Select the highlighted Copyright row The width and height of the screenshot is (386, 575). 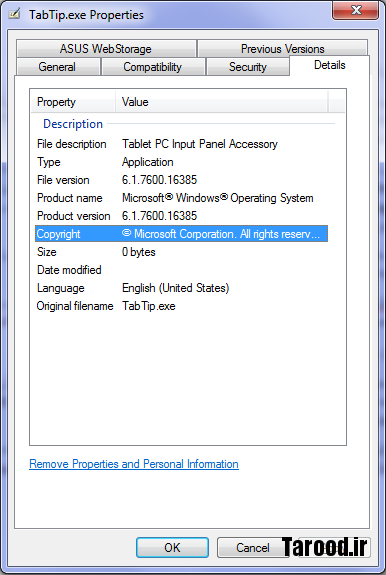click(x=181, y=234)
